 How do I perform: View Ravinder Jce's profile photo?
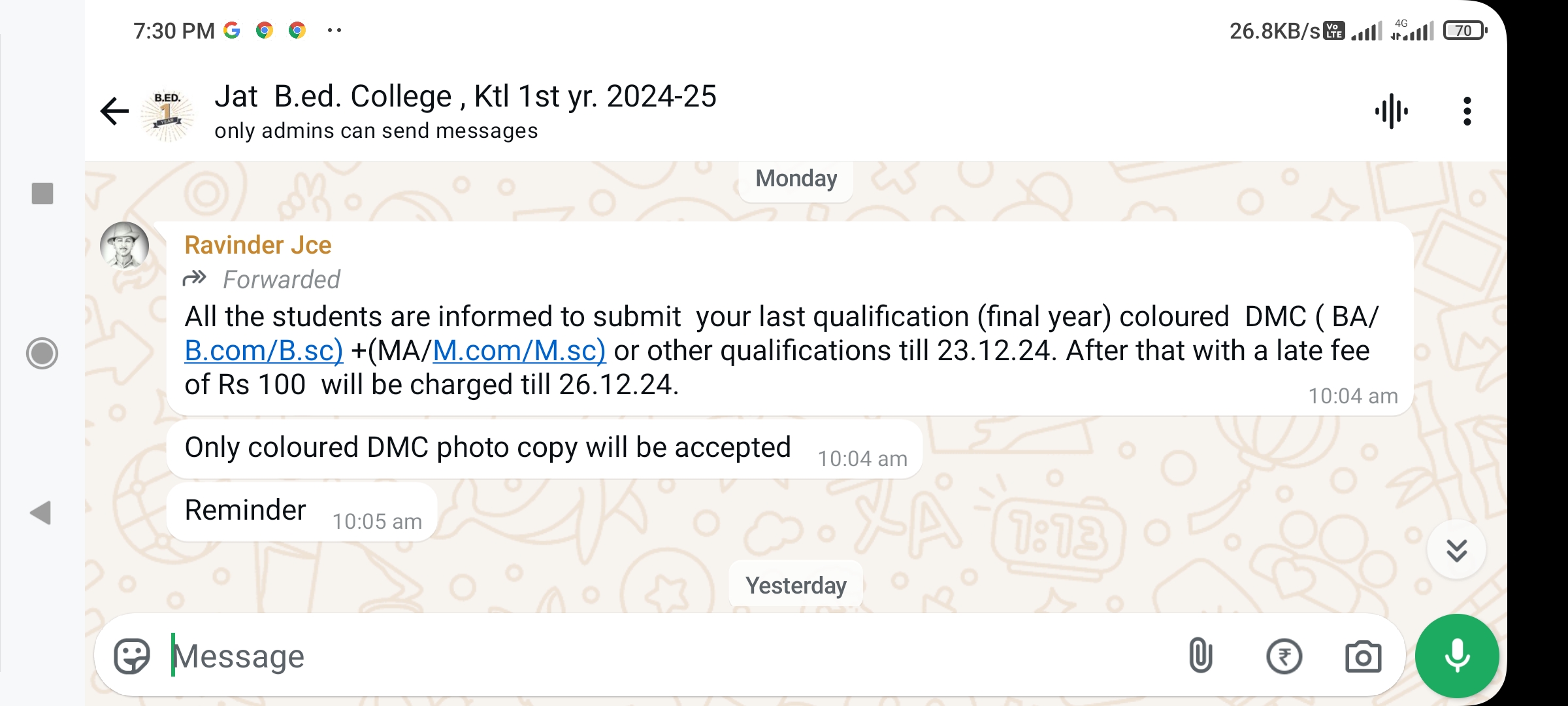(124, 246)
